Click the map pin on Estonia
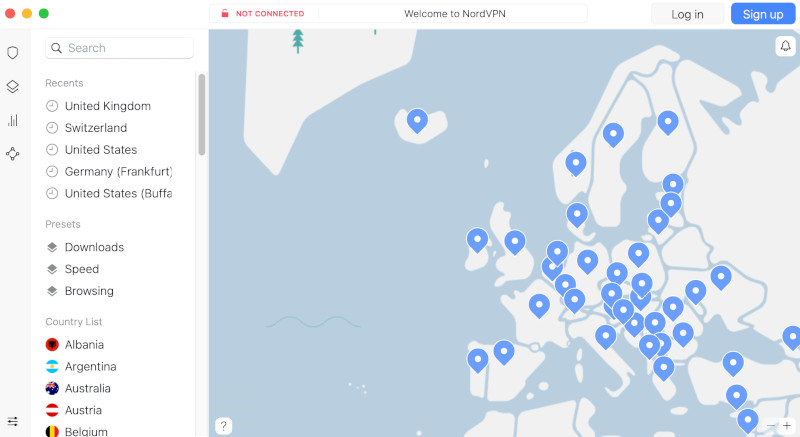Image resolution: width=800 pixels, height=437 pixels. [673, 186]
